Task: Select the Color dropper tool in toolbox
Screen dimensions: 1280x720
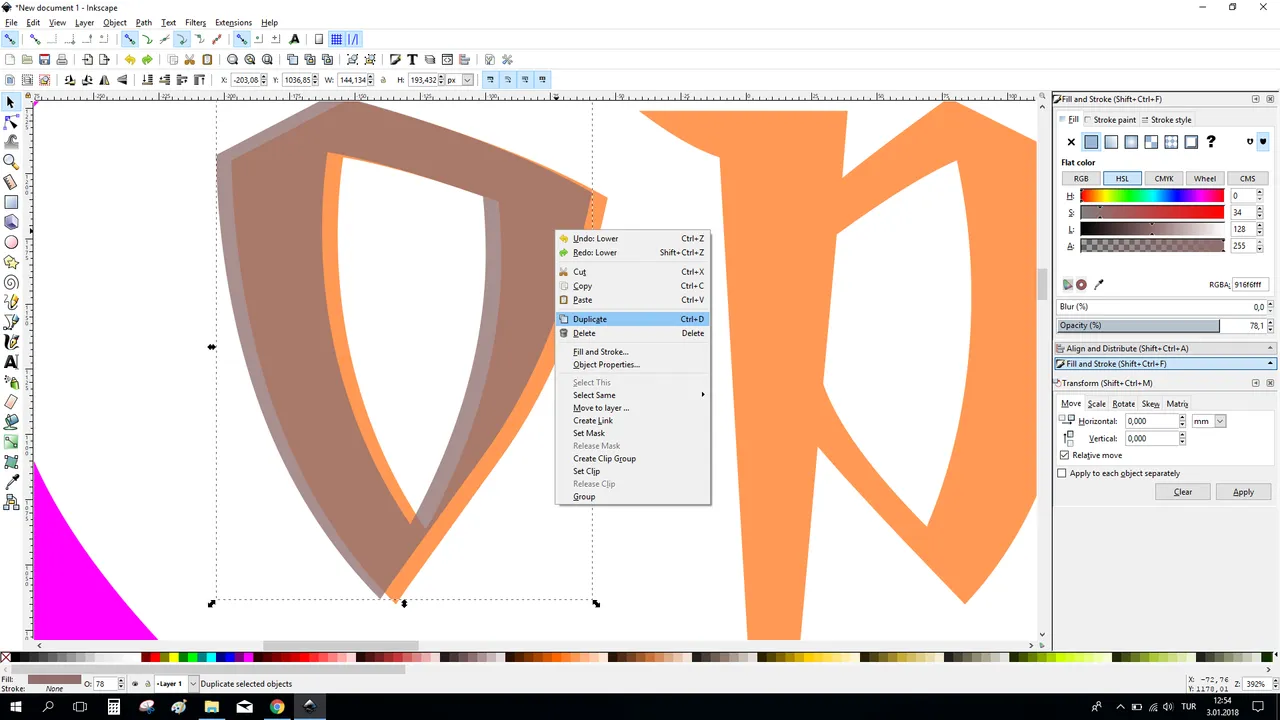Action: click(11, 482)
